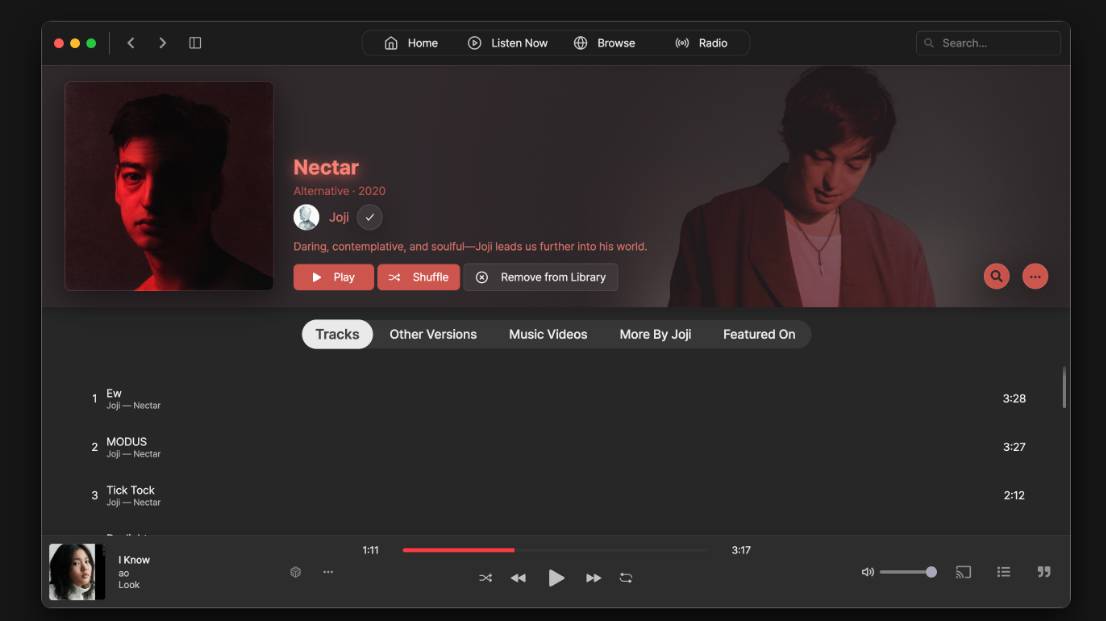1106x621 pixels.
Task: Click the Alternative · 2020 genre label
Action: [x=339, y=191]
